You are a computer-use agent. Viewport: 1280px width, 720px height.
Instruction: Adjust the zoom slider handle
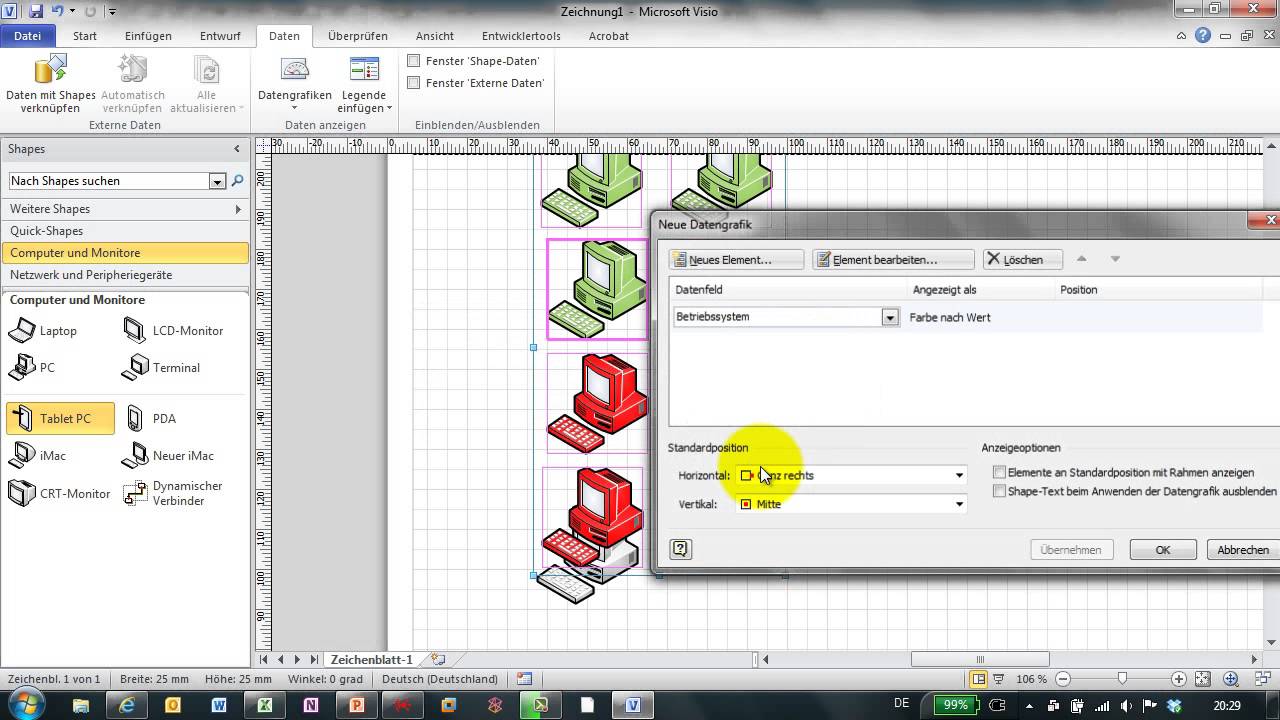[1122, 679]
